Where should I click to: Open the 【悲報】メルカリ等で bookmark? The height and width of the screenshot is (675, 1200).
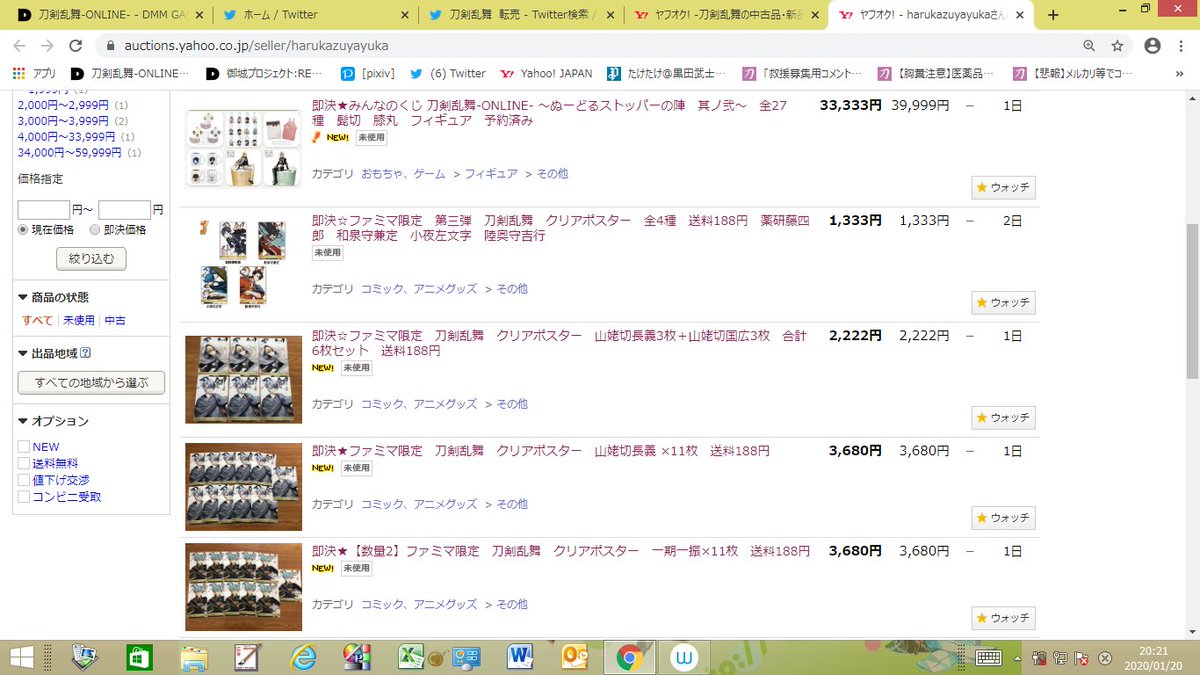tap(1072, 73)
